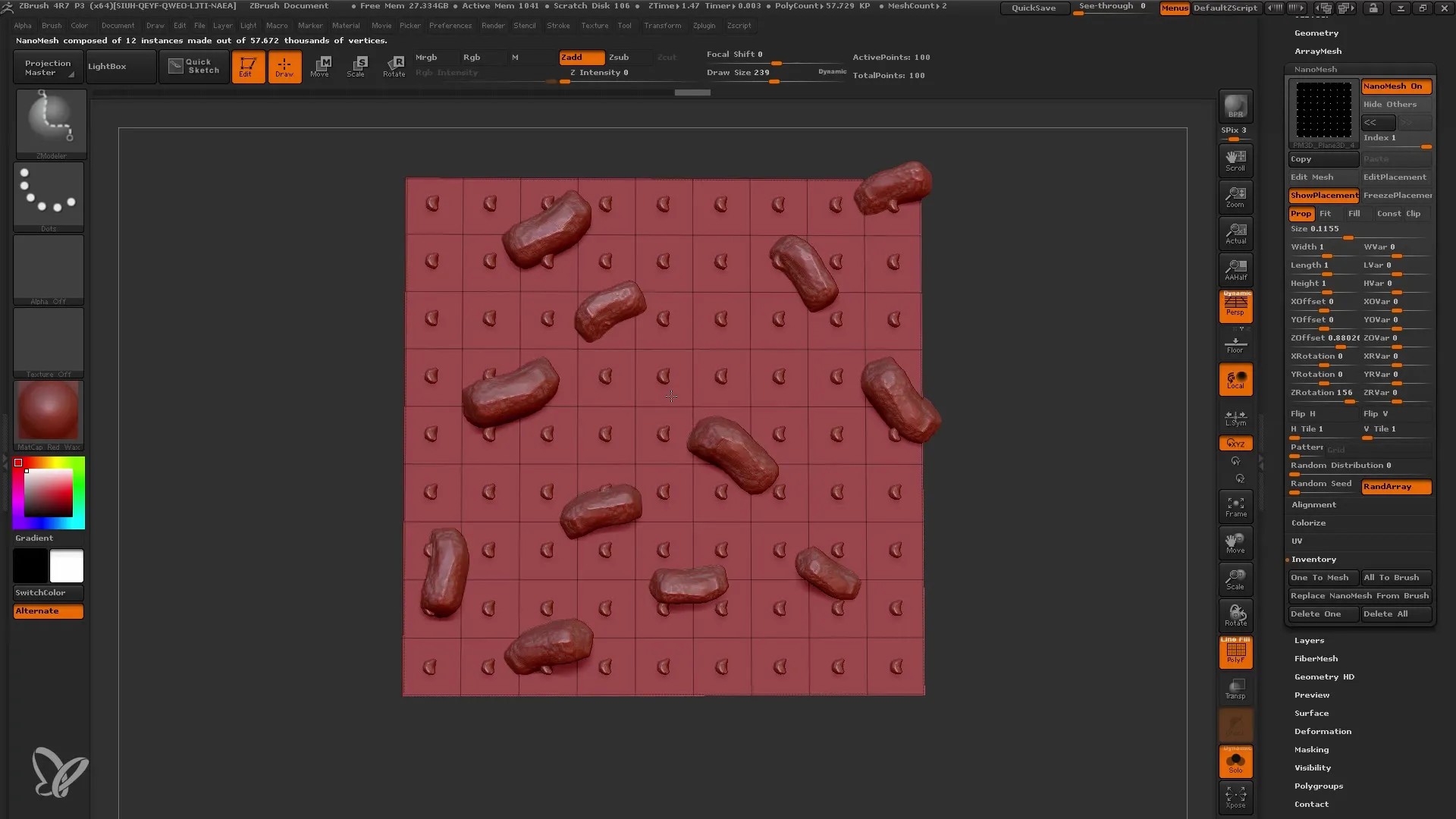Click the MatCap Red Wax thumbnail
1456x819 pixels.
(x=48, y=411)
